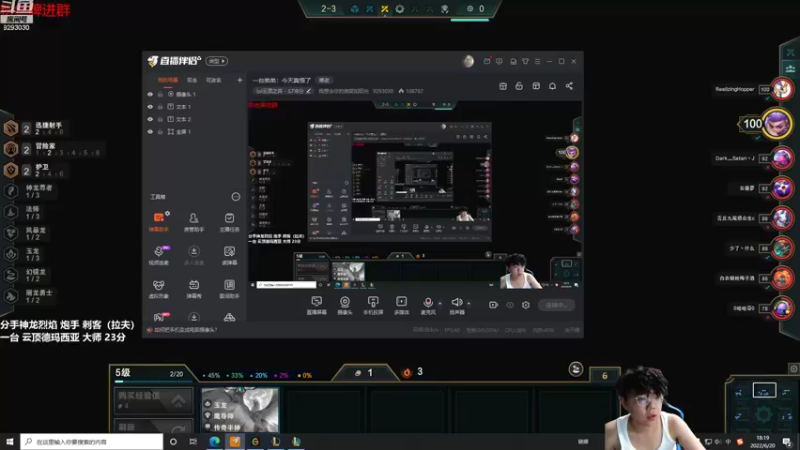Switch to the second scene tab

point(192,80)
